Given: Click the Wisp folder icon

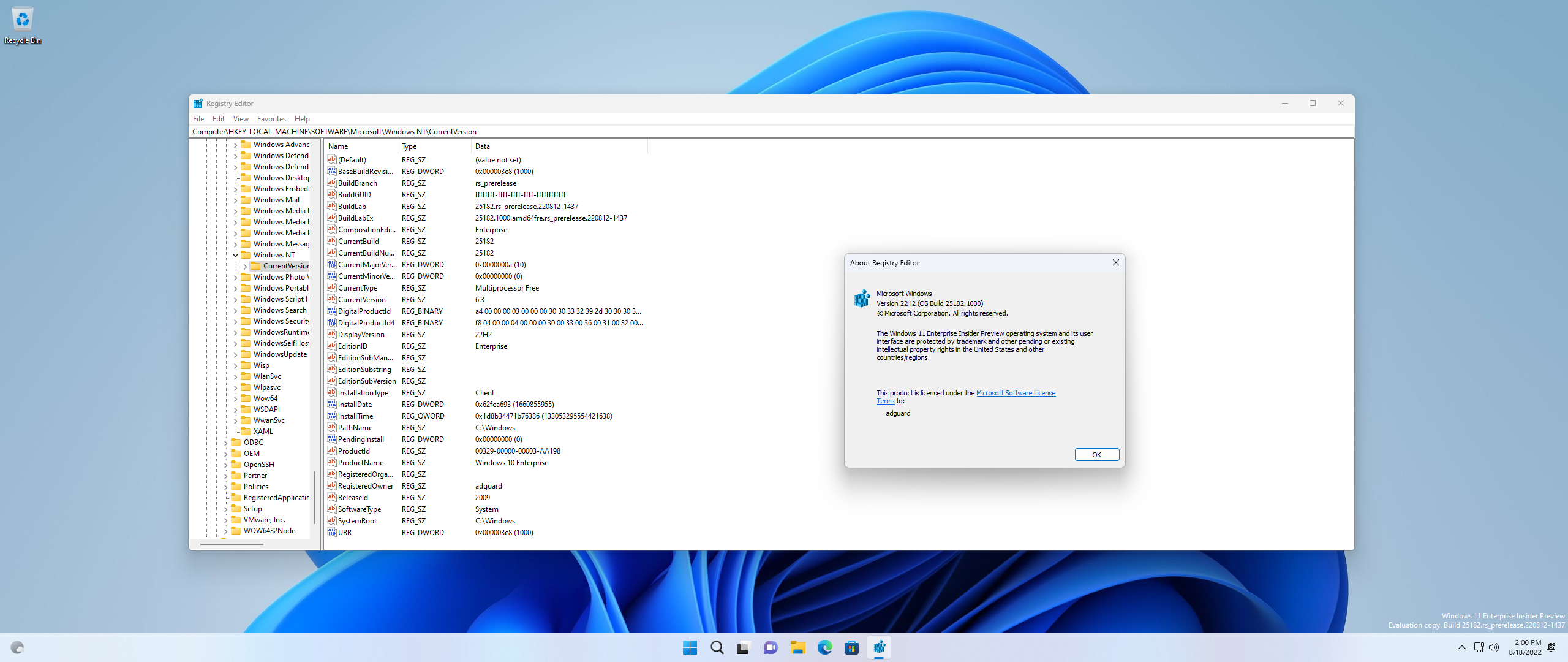Looking at the screenshot, I should 246,365.
